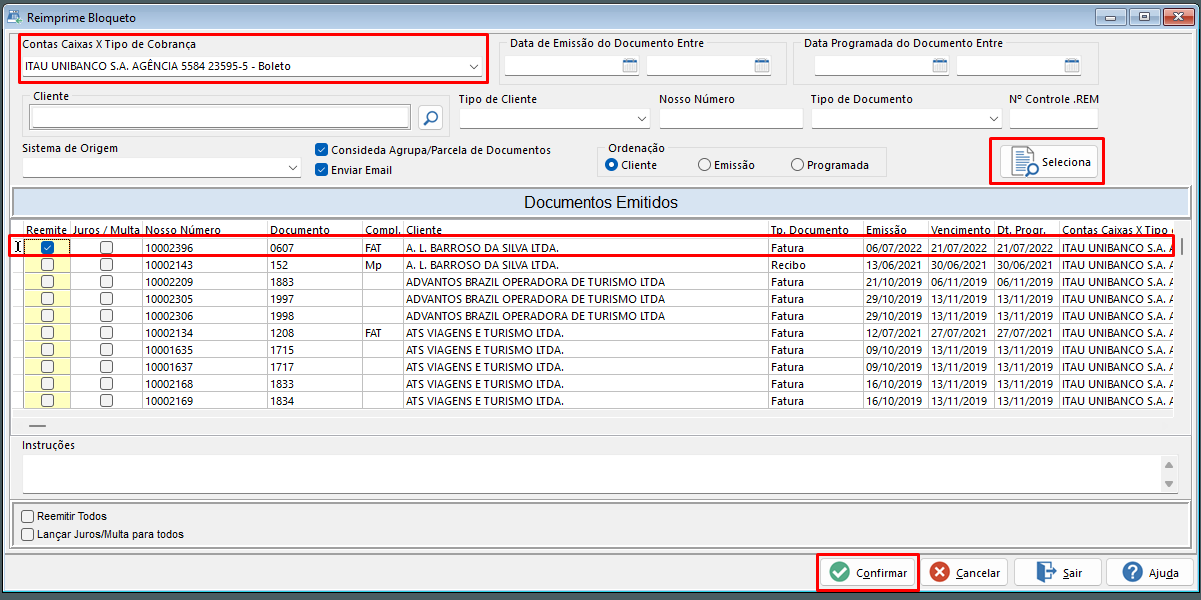Viewport: 1201px width, 600px height.
Task: Click the Sair button
Action: pyautogui.click(x=1058, y=573)
